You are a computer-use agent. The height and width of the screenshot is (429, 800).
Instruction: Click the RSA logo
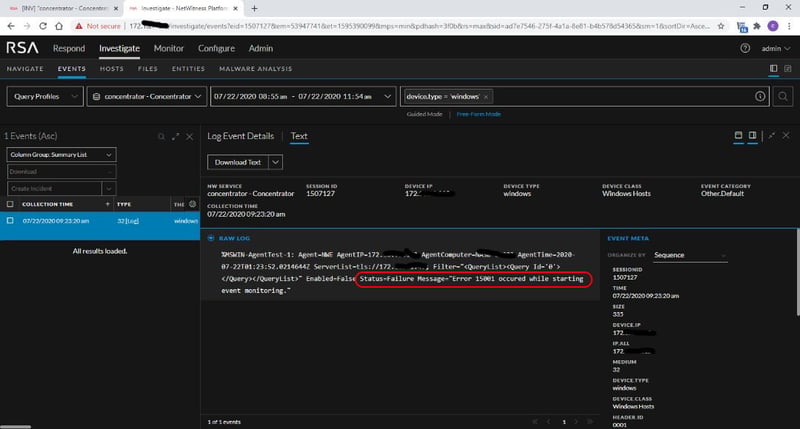coord(22,48)
